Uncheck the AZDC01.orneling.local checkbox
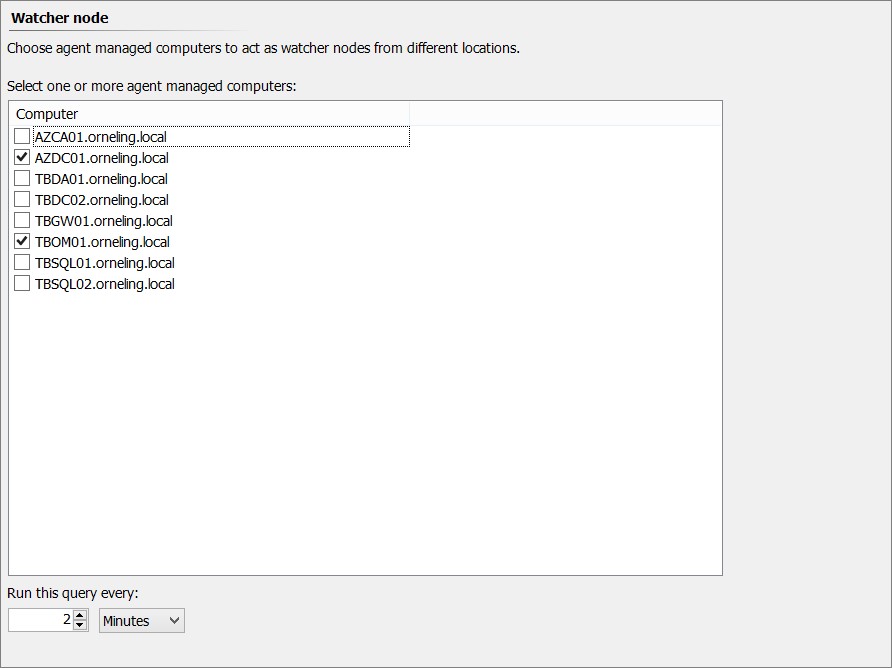Image resolution: width=892 pixels, height=668 pixels. tap(22, 157)
